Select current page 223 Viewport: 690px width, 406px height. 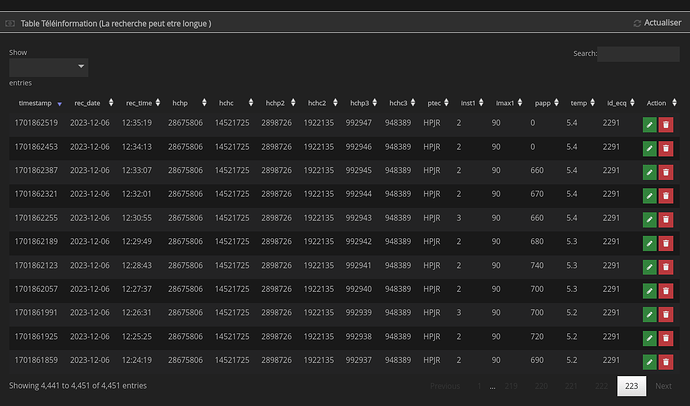(x=631, y=386)
